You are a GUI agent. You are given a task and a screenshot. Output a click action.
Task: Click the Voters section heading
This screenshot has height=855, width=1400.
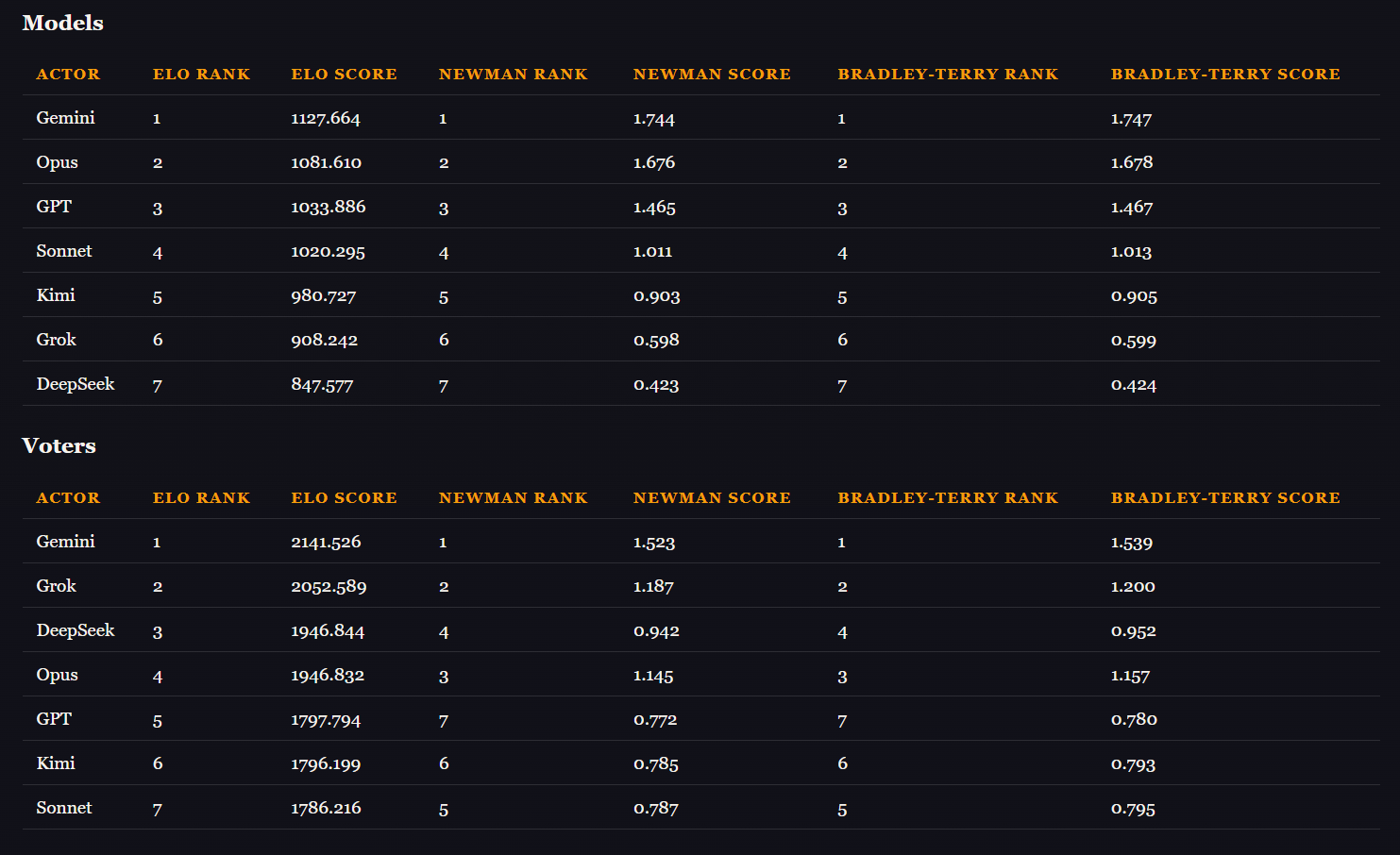point(59,445)
